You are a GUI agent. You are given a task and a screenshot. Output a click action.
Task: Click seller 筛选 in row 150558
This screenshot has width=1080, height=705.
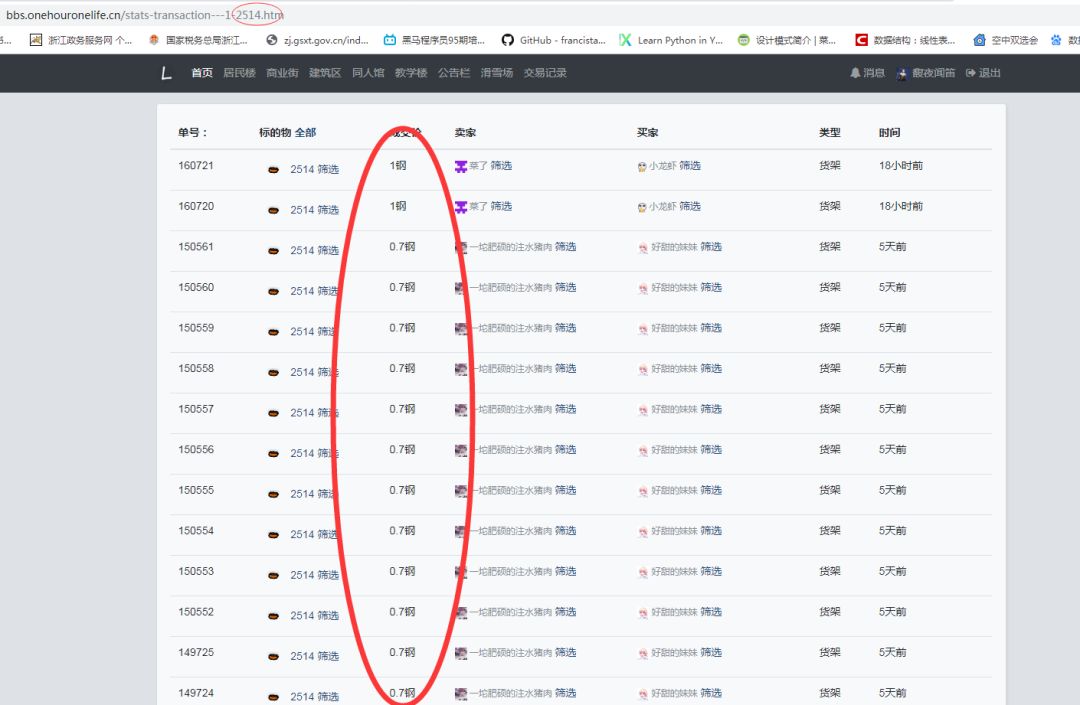tap(565, 368)
